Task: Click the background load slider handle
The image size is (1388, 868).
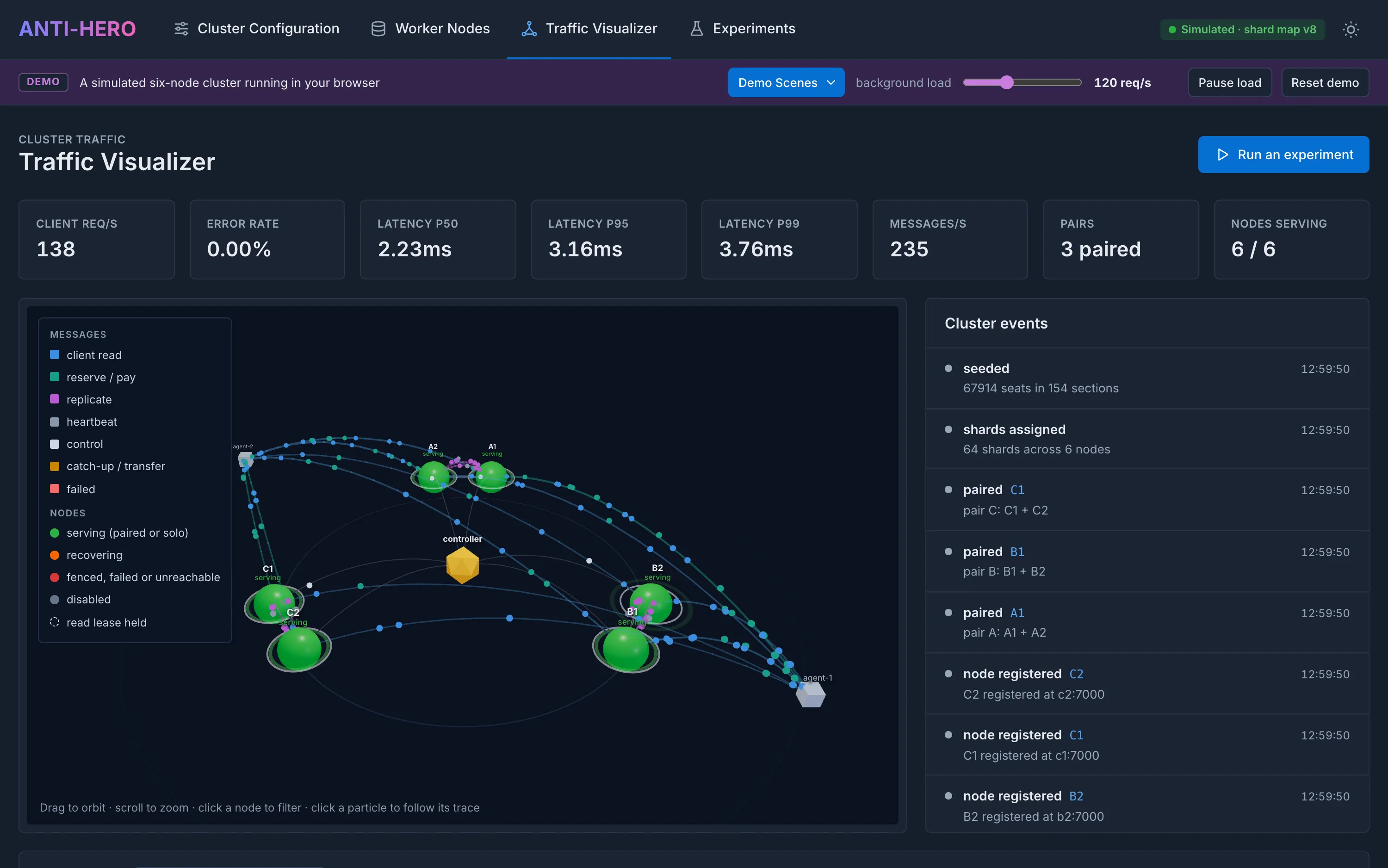Action: [1006, 82]
